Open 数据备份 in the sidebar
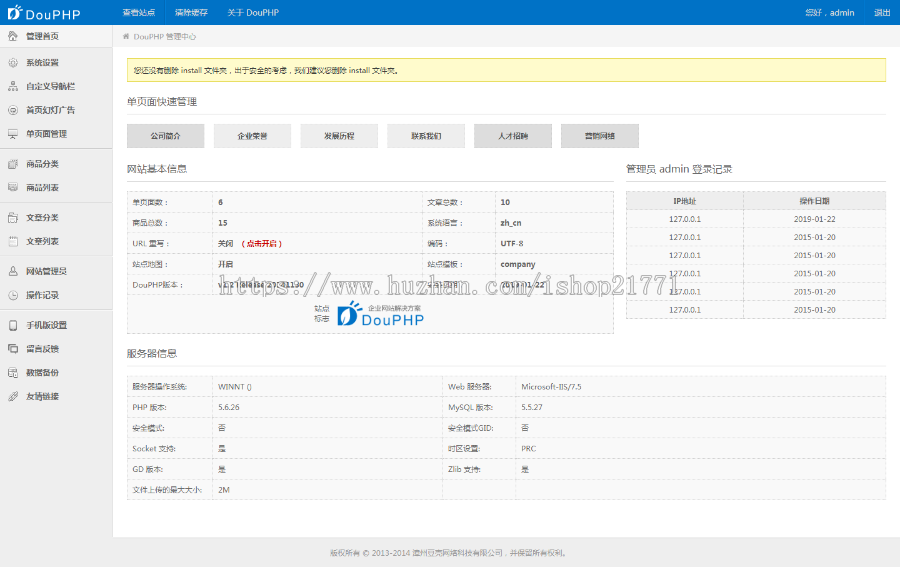Image resolution: width=900 pixels, height=567 pixels. (x=42, y=372)
